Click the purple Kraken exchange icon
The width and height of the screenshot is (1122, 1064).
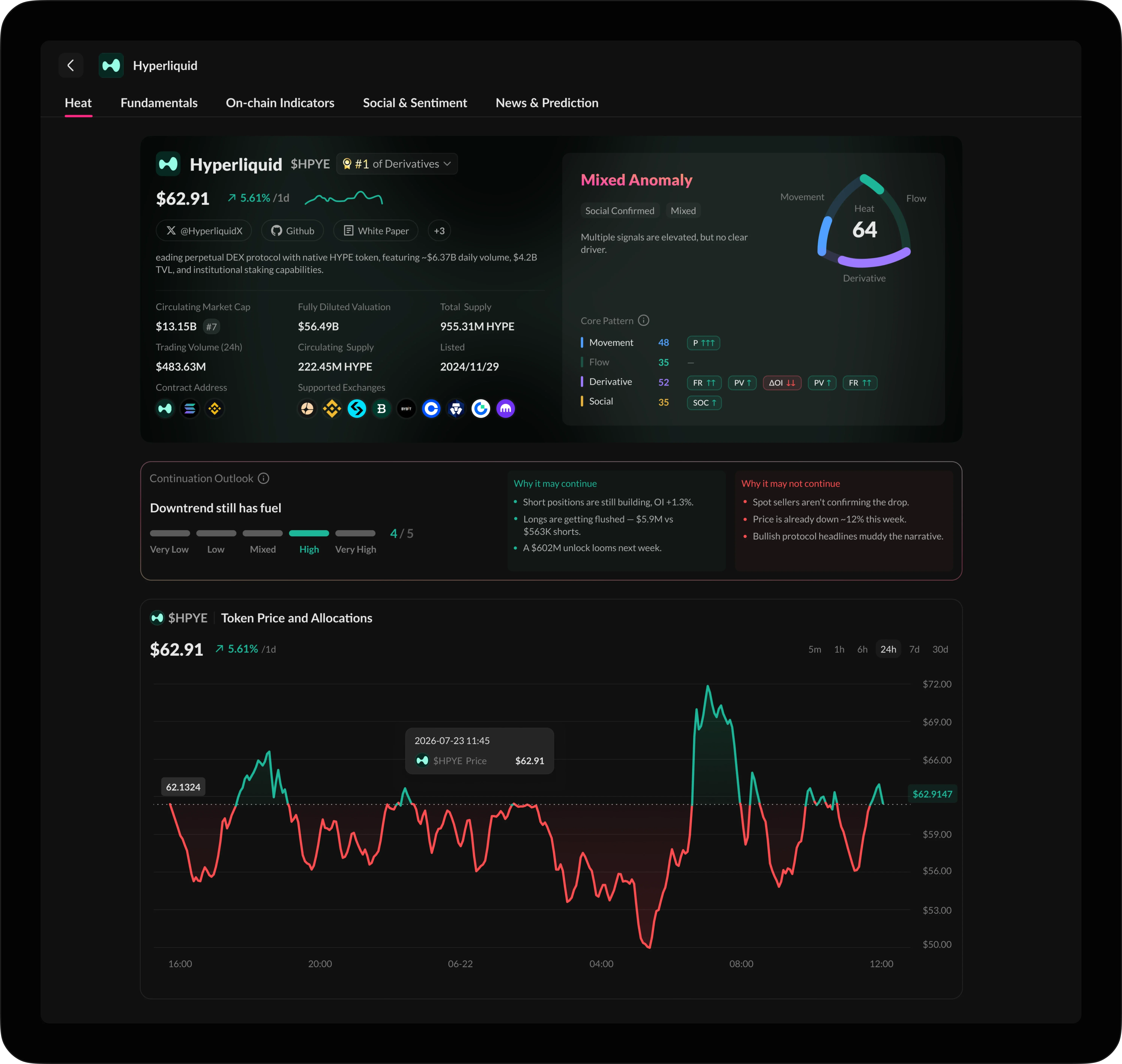coord(505,408)
